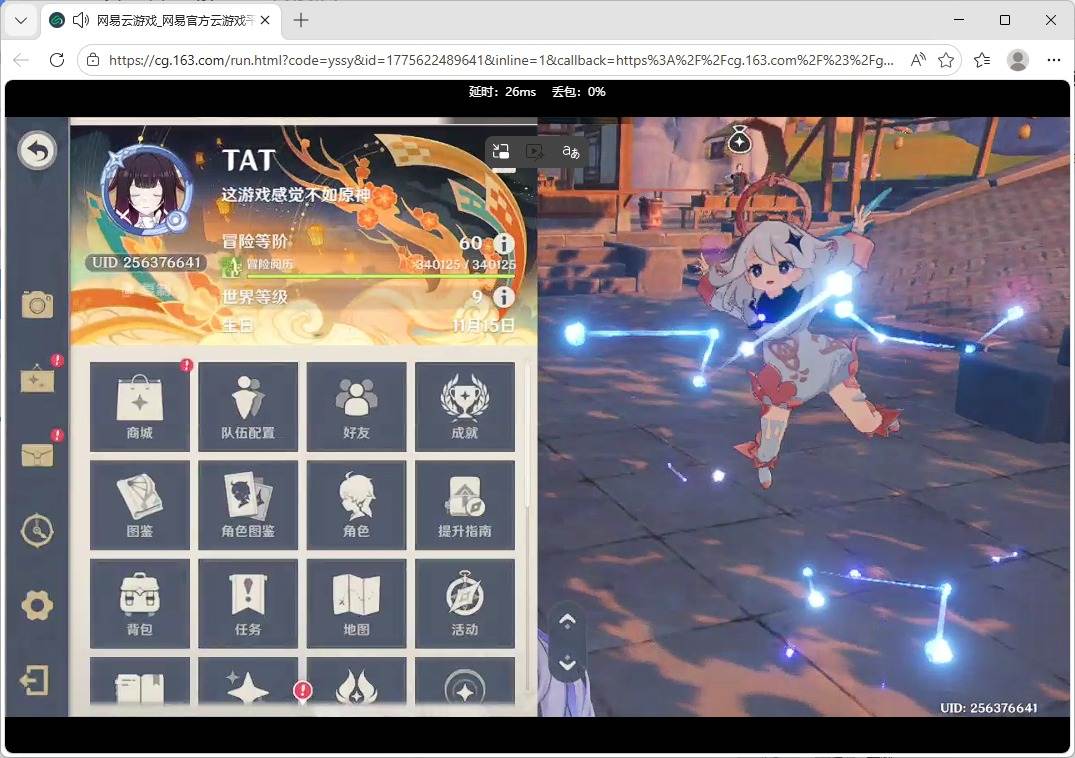Image resolution: width=1075 pixels, height=758 pixels.
Task: Click info icon beside 世界等级 9
Action: pyautogui.click(x=503, y=297)
